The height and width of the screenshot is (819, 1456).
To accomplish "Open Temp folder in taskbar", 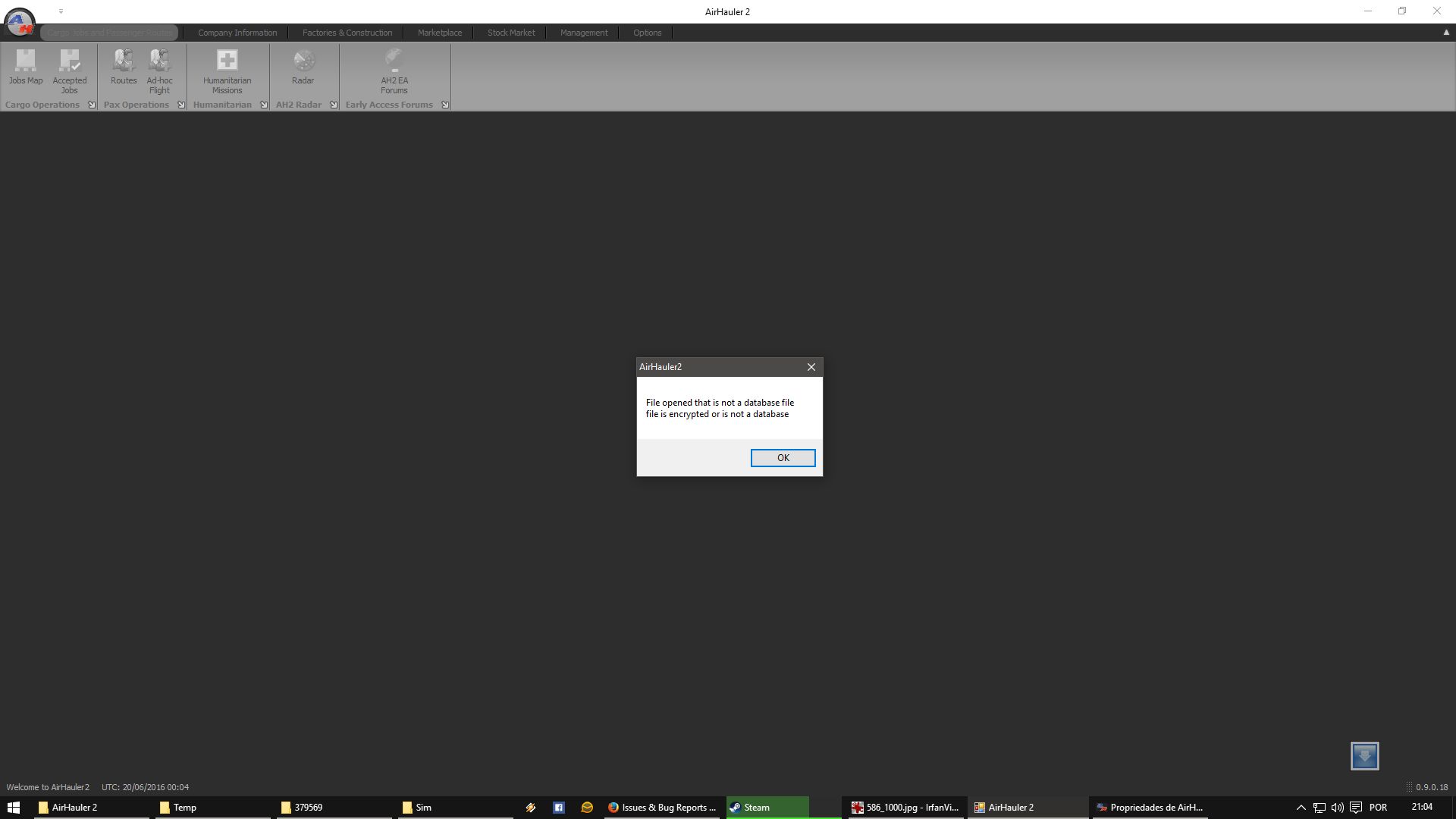I will [212, 808].
